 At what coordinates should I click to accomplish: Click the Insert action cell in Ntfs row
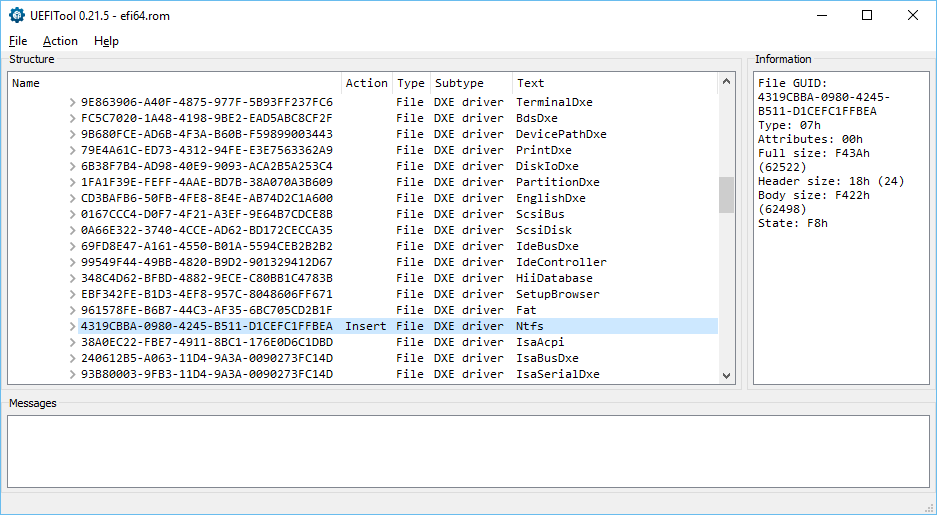pyautogui.click(x=366, y=326)
